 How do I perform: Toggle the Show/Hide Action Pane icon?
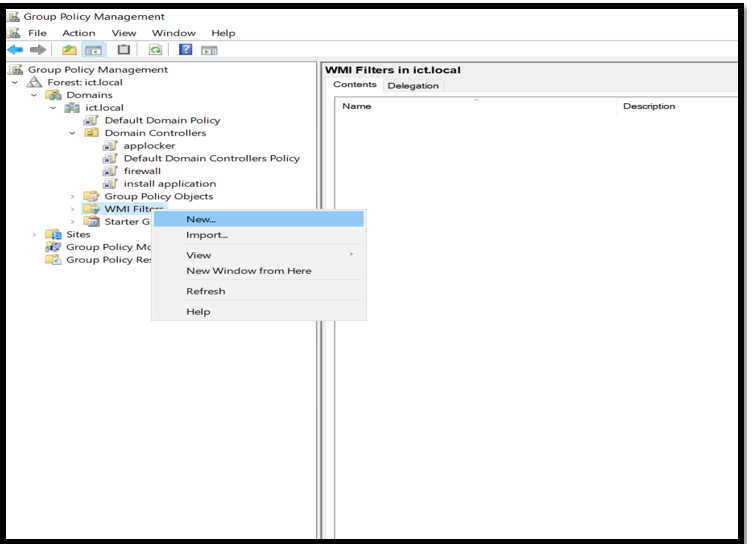click(209, 50)
